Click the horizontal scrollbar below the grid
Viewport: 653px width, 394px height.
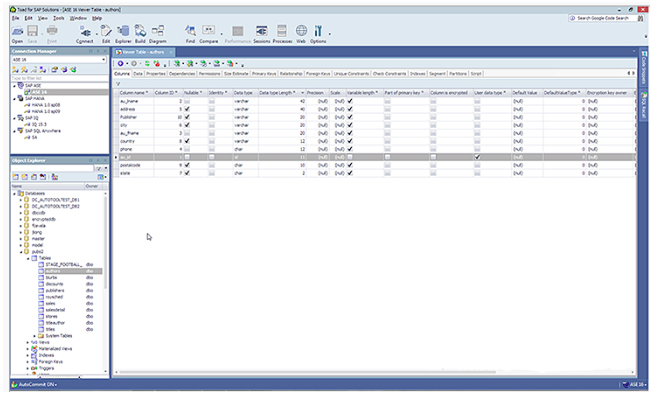[x=307, y=372]
